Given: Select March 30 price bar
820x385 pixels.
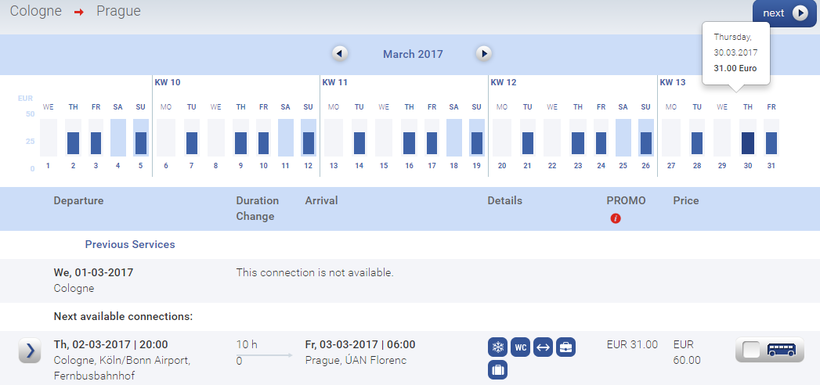Looking at the screenshot, I should tap(748, 143).
